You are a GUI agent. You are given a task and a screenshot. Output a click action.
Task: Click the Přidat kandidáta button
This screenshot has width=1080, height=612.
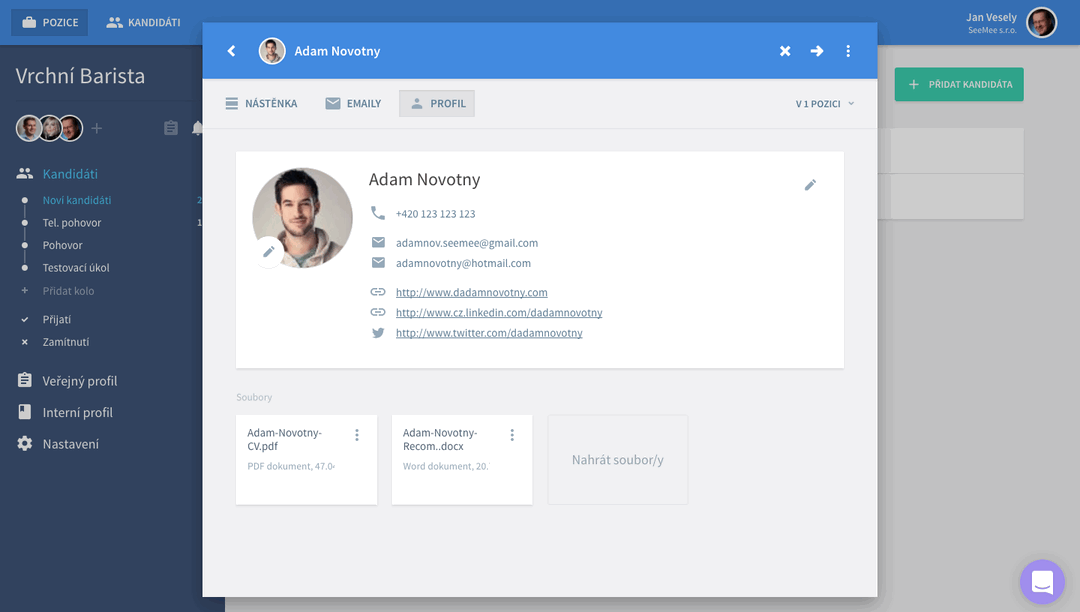(x=959, y=84)
